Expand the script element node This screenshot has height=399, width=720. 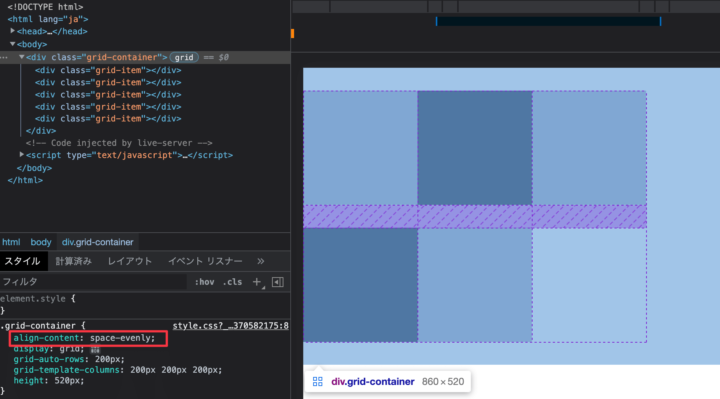21,155
